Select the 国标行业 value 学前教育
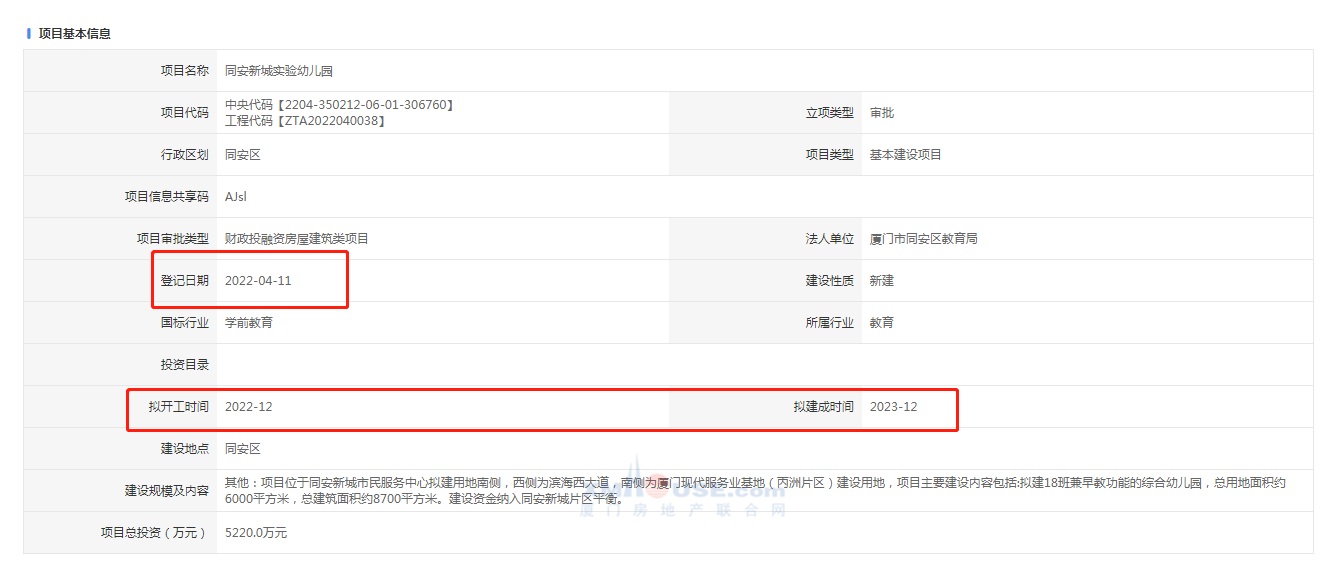This screenshot has height=565, width=1329. coord(248,323)
